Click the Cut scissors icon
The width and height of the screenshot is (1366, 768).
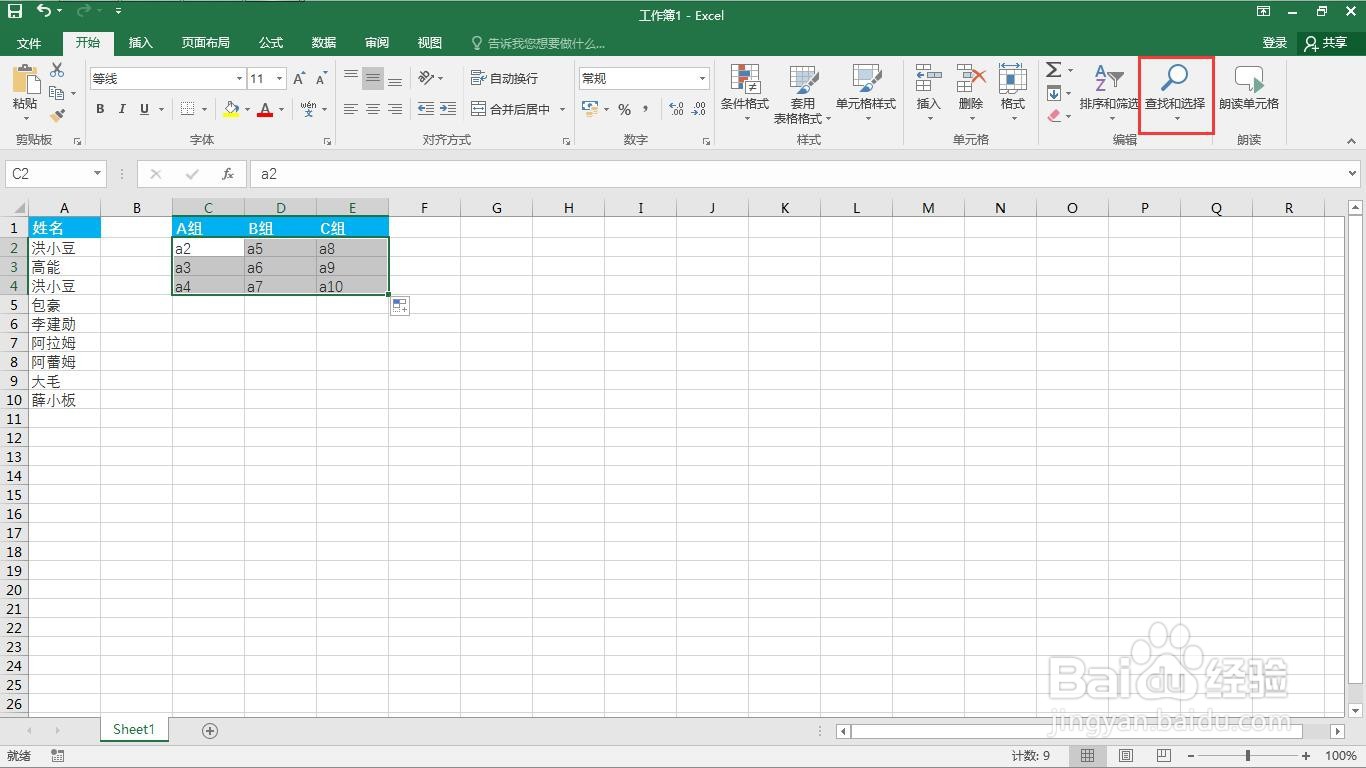pos(57,70)
